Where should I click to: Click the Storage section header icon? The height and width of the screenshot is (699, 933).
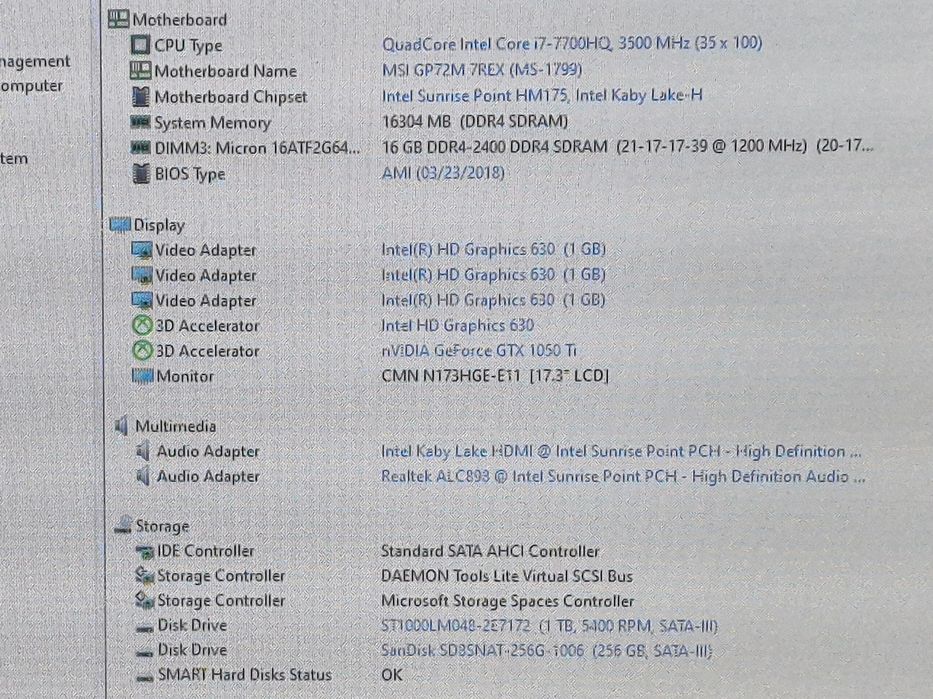(123, 525)
